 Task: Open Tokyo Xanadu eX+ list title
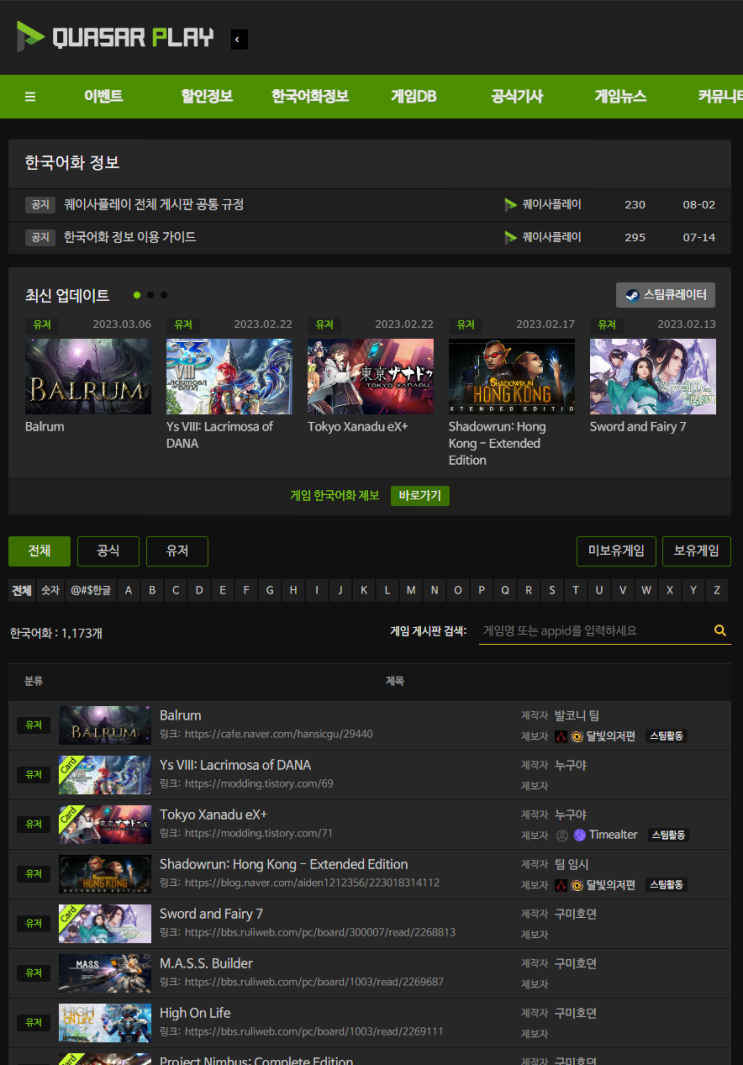pyautogui.click(x=213, y=814)
